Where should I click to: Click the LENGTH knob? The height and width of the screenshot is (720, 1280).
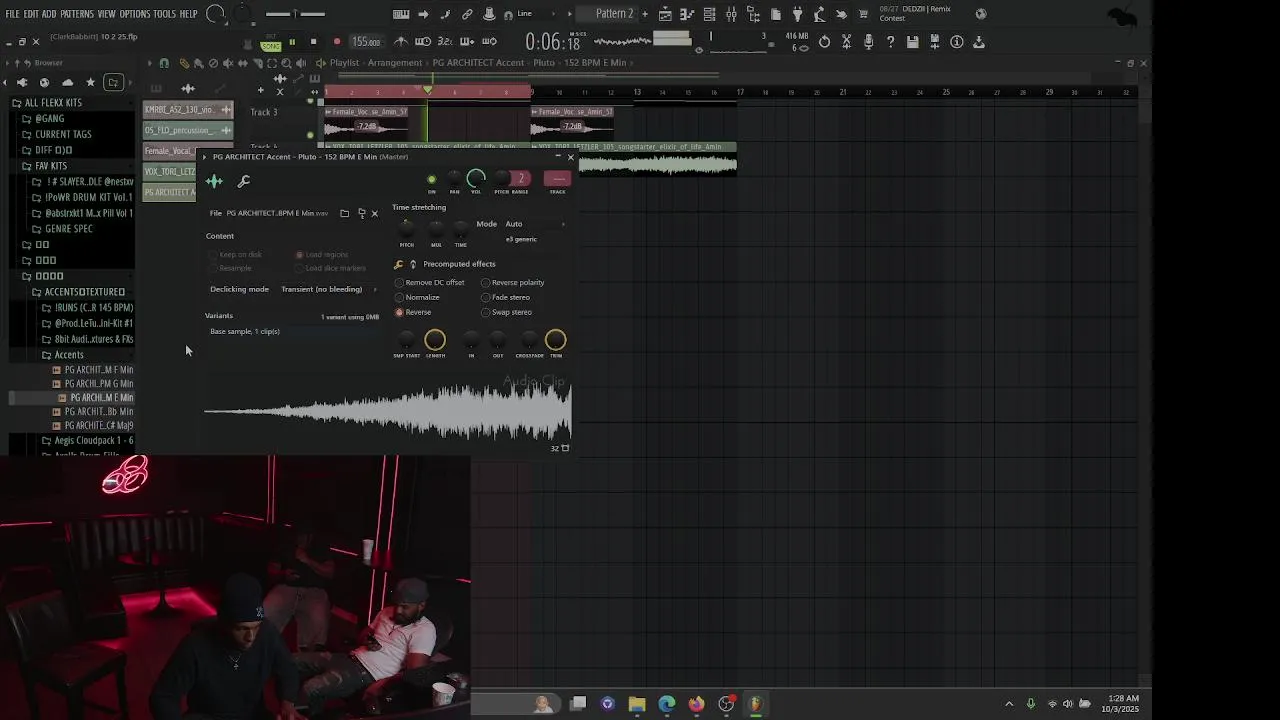click(x=435, y=341)
